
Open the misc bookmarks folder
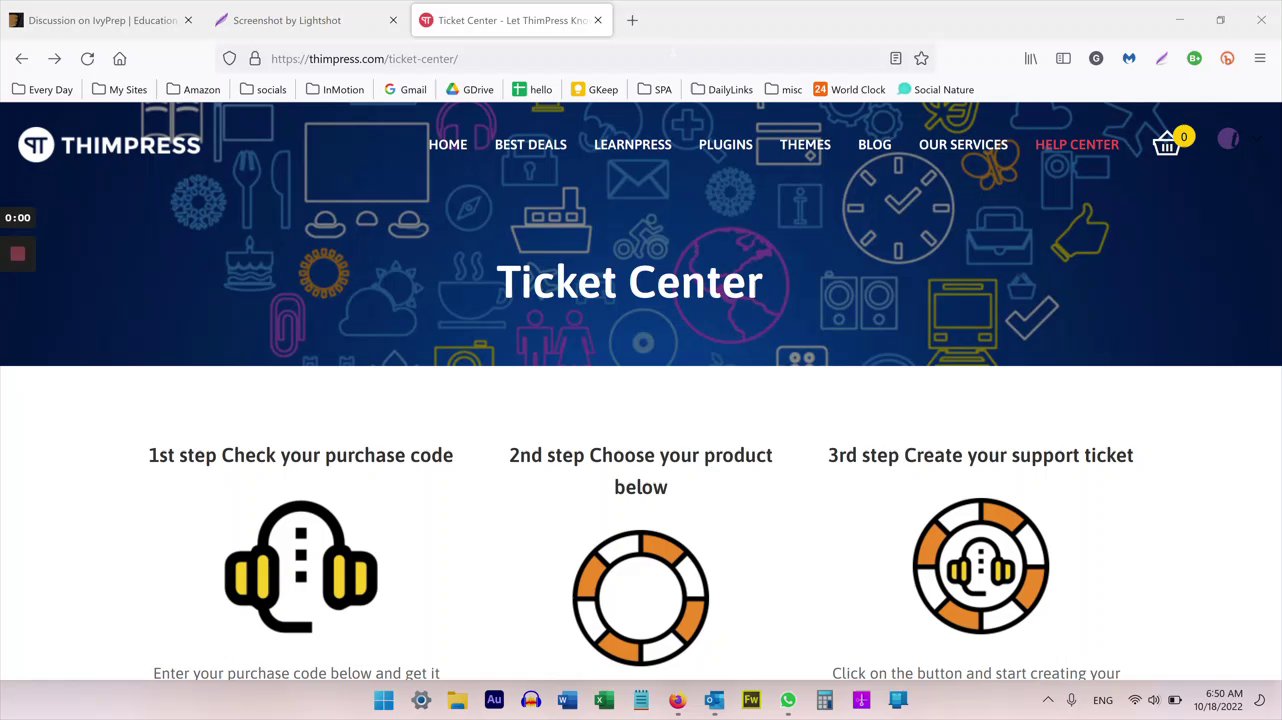click(784, 90)
